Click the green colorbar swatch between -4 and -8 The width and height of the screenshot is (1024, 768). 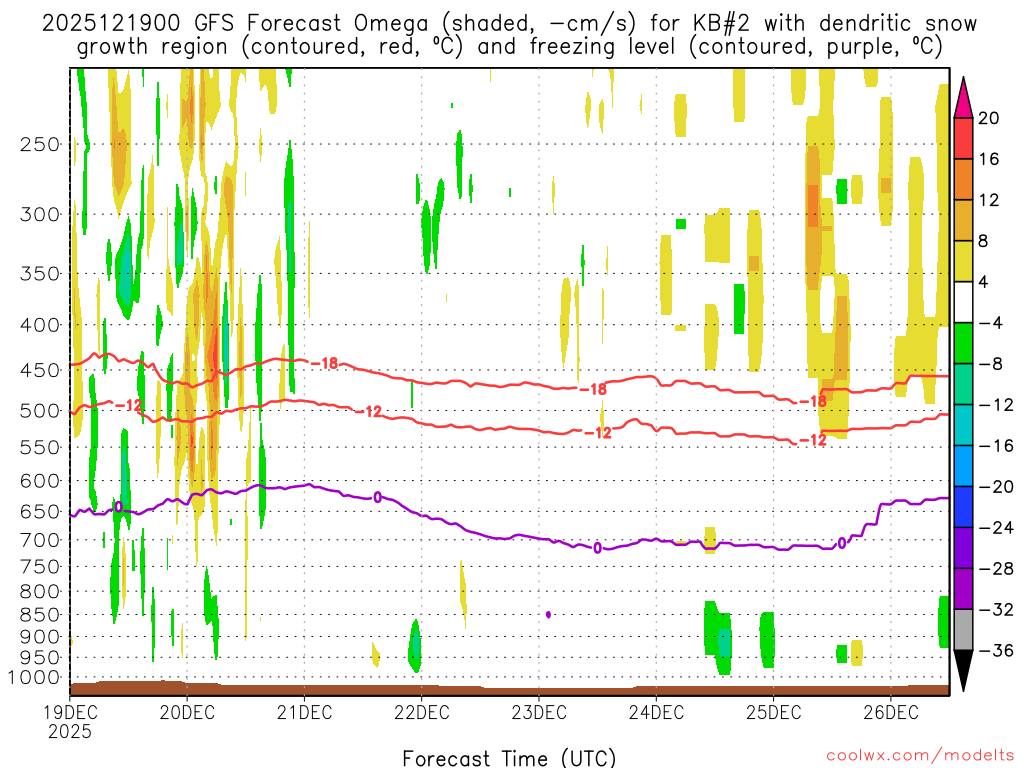click(x=963, y=344)
